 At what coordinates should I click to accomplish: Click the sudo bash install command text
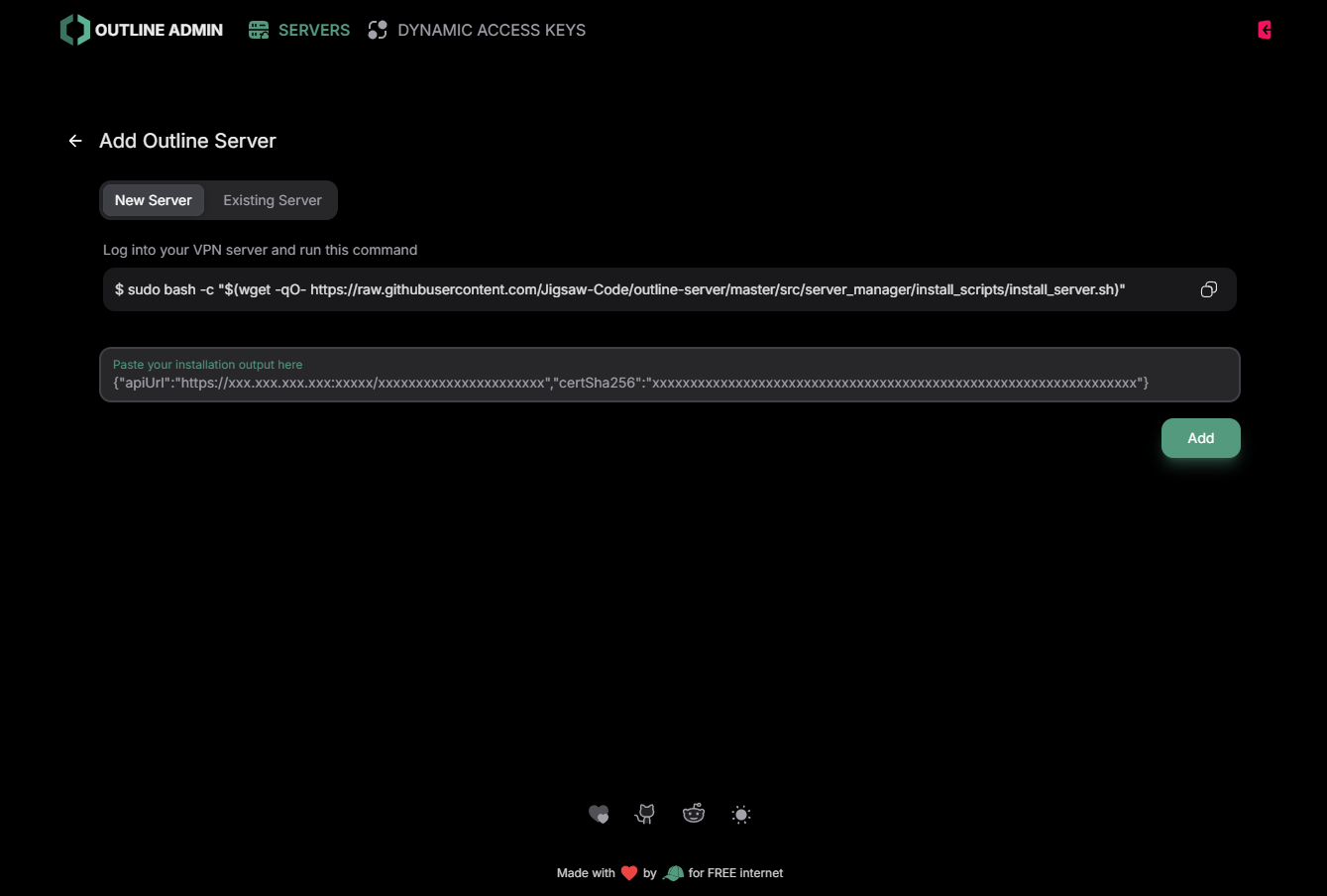[620, 289]
